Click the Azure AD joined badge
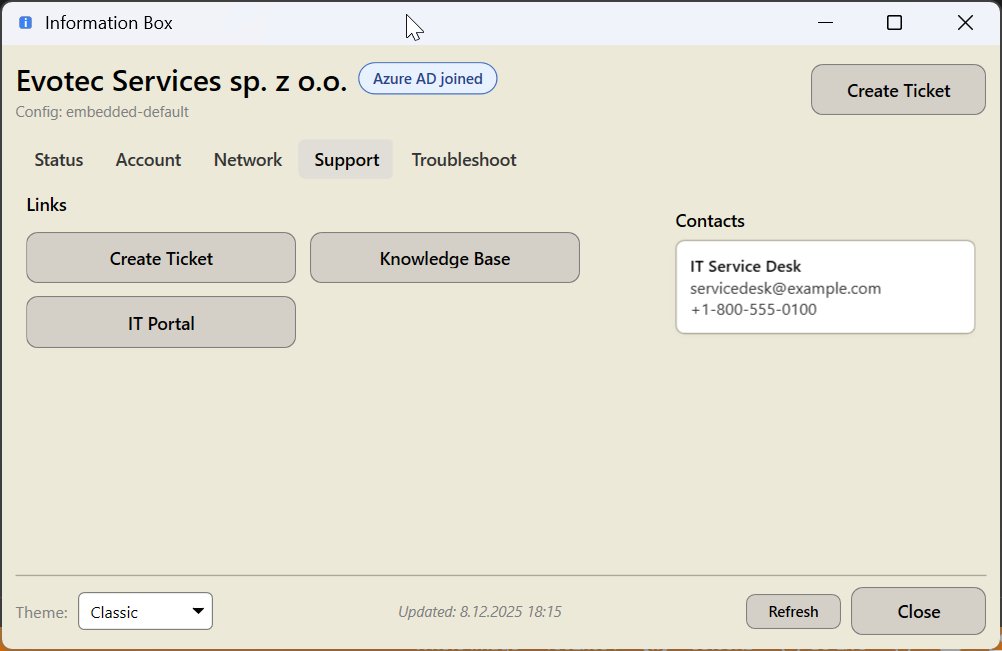1002x651 pixels. (x=428, y=79)
